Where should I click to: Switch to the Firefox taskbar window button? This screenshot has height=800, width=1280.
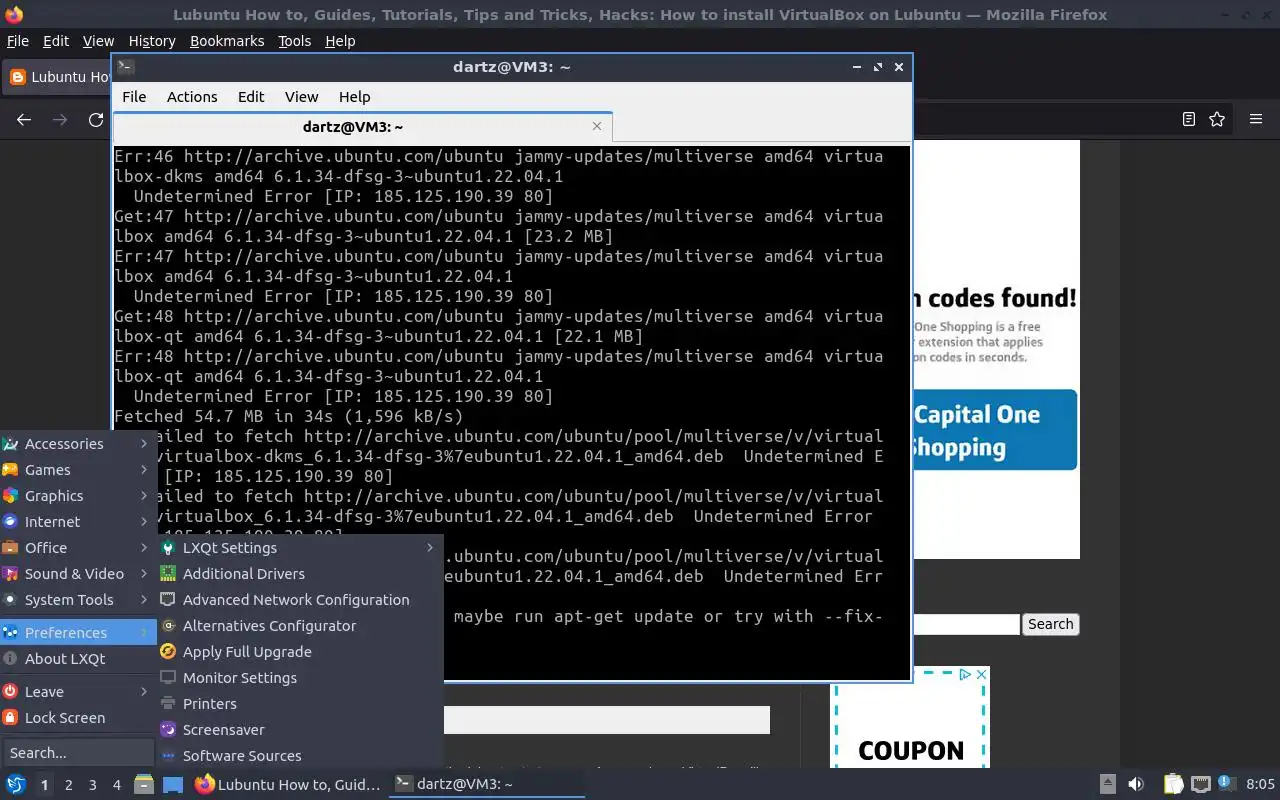pyautogui.click(x=288, y=784)
